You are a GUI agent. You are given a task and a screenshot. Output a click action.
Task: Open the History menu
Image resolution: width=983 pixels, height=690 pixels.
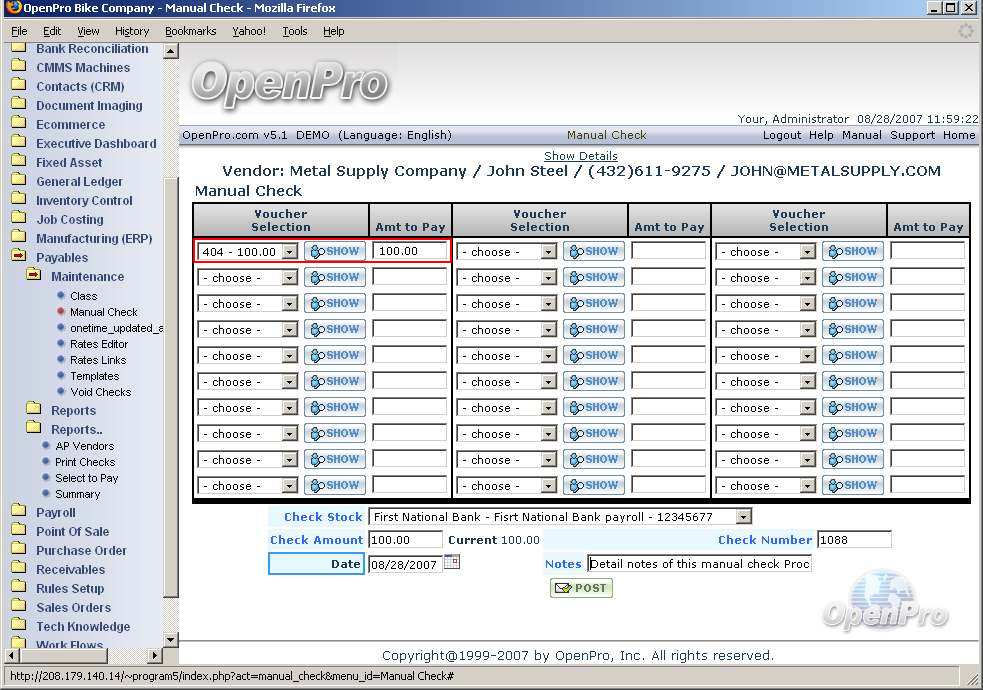132,31
